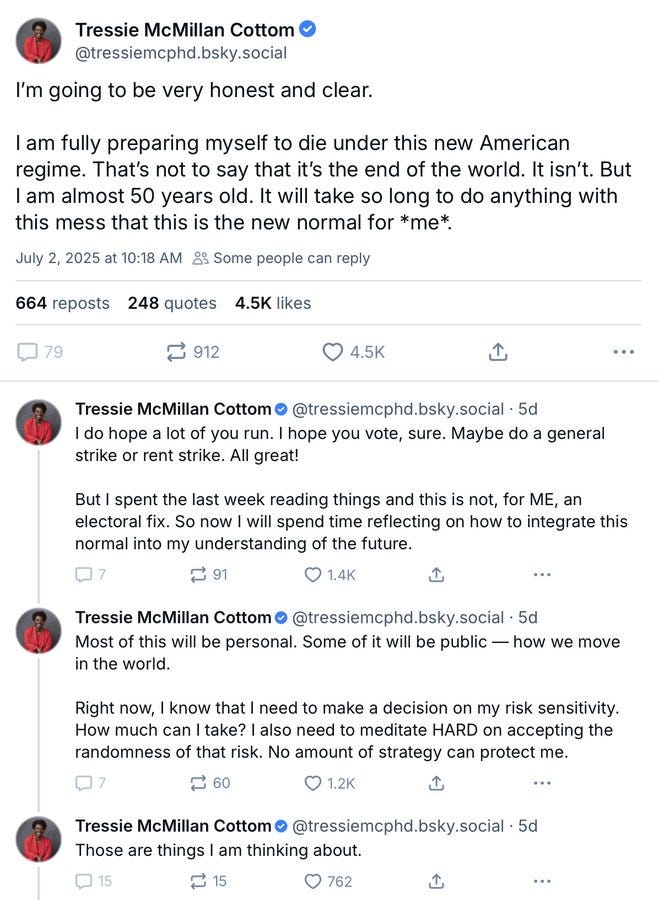
Task: Reply to the 'risk sensitivity' post
Action: click(85, 783)
